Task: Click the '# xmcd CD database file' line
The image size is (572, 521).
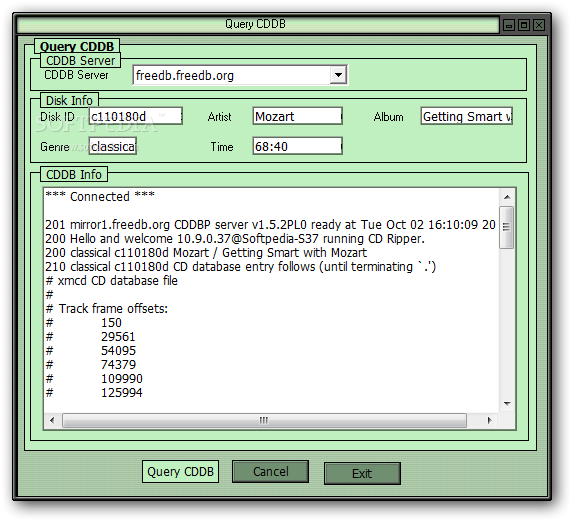Action: pos(112,281)
